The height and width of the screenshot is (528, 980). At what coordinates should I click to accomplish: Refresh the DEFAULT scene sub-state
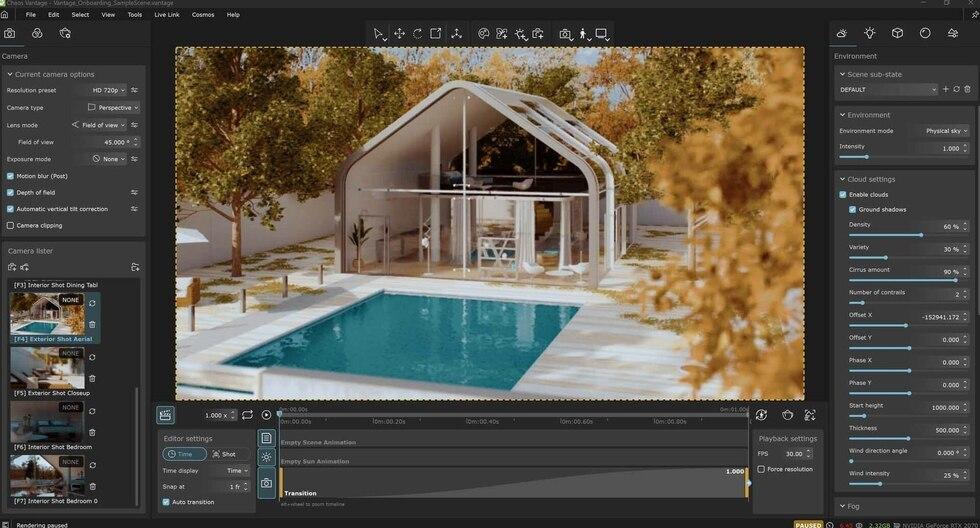point(956,89)
